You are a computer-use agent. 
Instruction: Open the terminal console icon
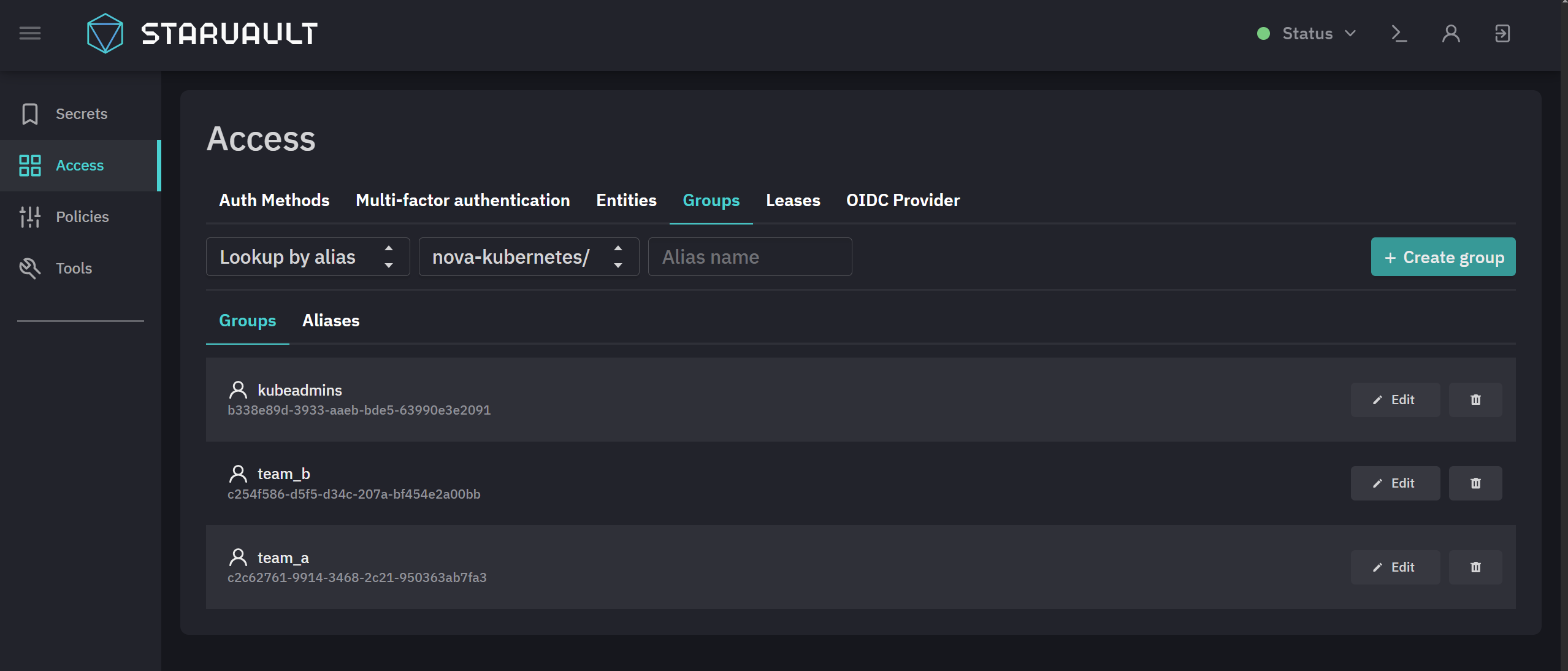[x=1399, y=33]
